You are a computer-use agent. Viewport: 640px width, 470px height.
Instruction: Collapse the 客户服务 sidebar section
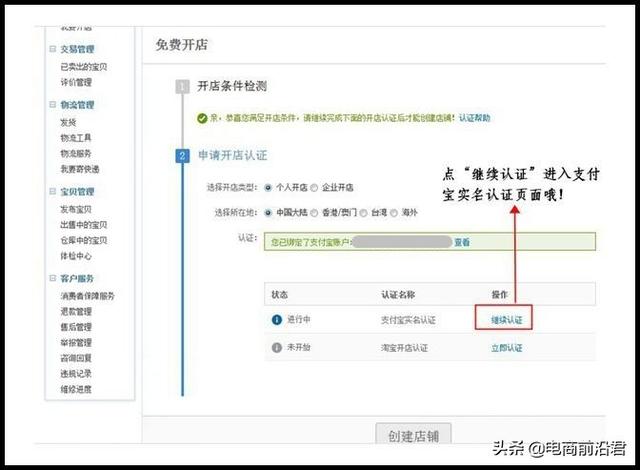[52, 278]
